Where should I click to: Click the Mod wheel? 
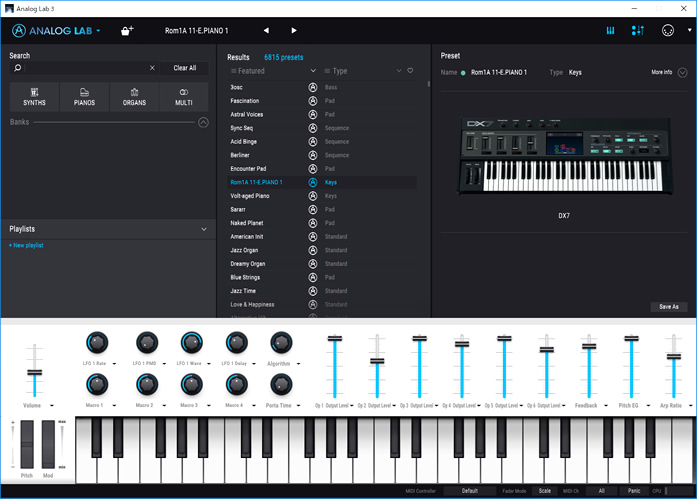tap(48, 444)
